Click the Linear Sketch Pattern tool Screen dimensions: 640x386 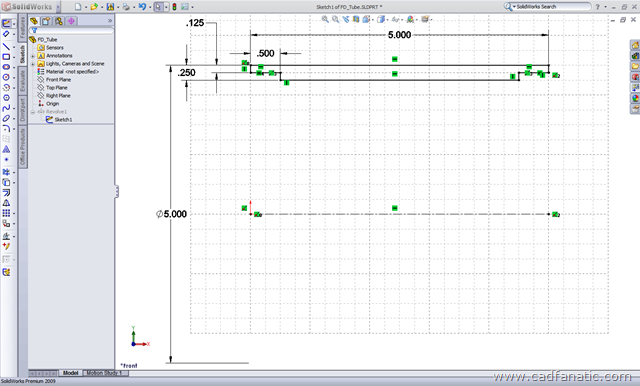tap(6, 213)
